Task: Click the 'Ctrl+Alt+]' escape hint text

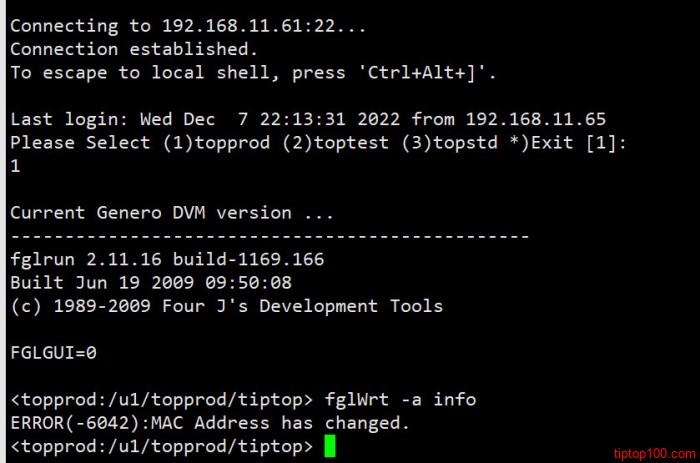Action: (422, 72)
